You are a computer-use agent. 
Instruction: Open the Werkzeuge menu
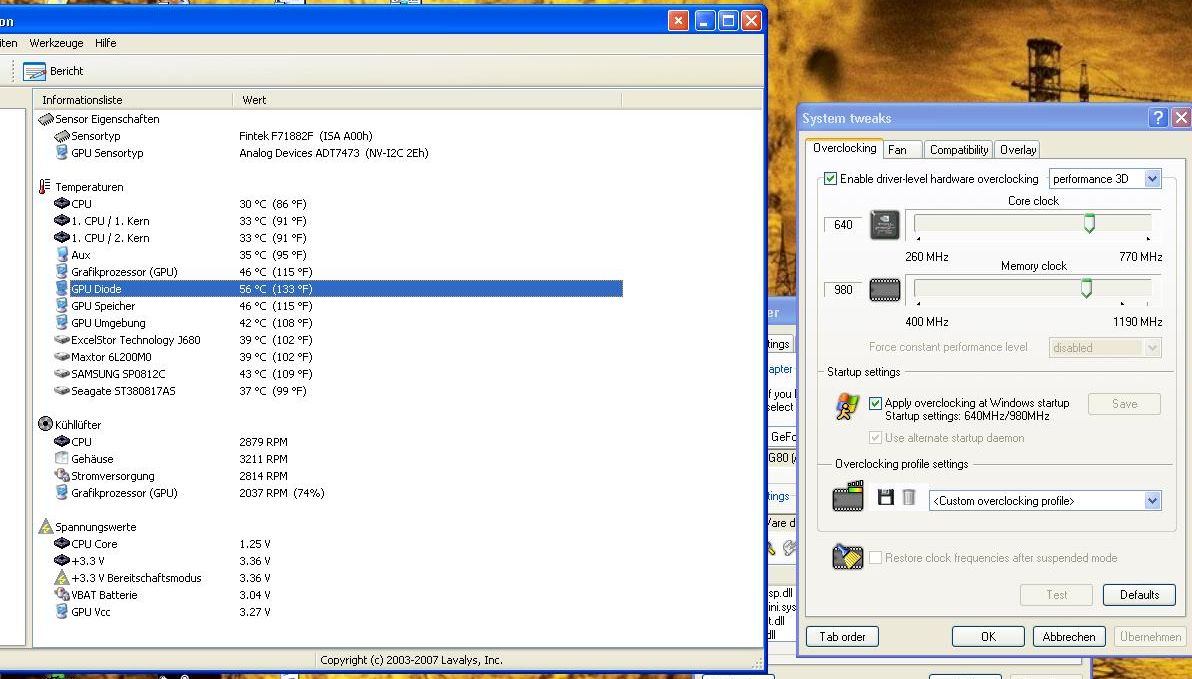tap(56, 43)
